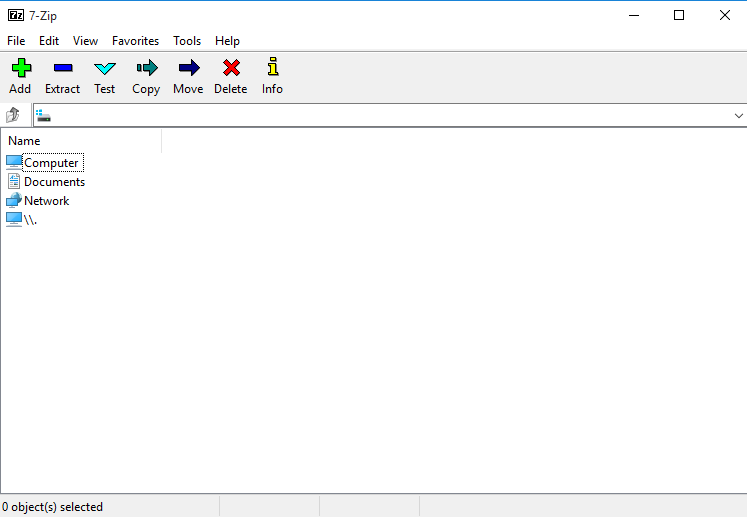Click the '0 object(s) selected' status text
Image resolution: width=747 pixels, height=517 pixels.
coord(52,507)
